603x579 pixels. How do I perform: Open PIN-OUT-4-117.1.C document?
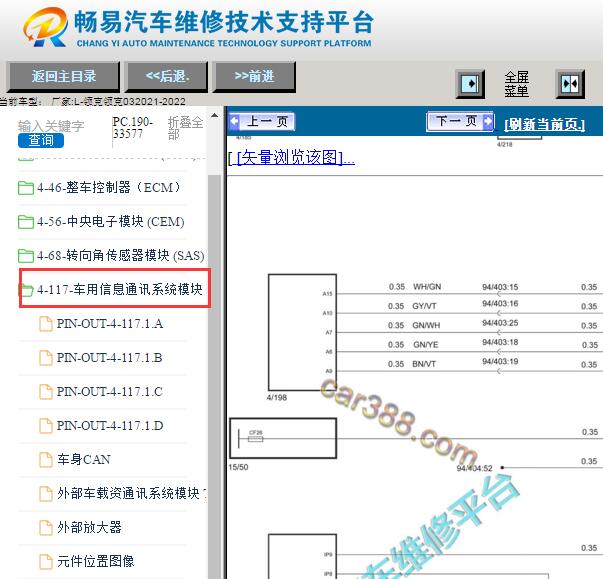(x=110, y=391)
